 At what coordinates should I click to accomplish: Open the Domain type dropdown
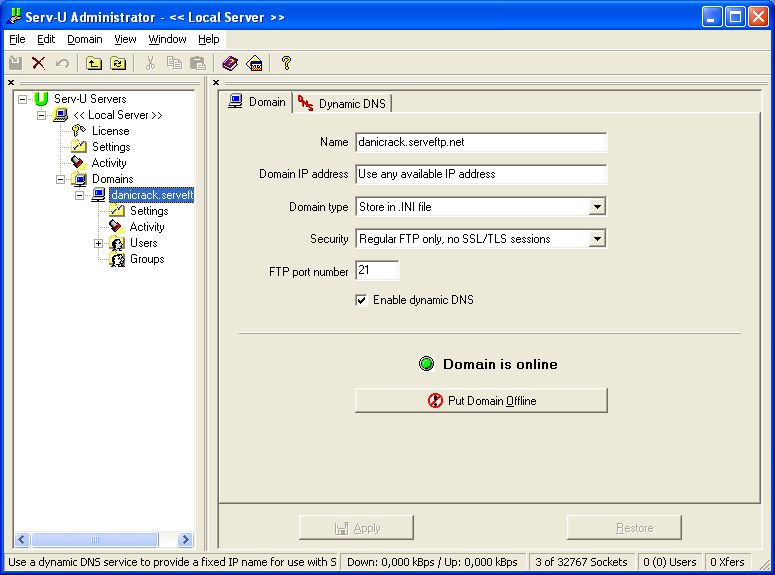[x=597, y=207]
